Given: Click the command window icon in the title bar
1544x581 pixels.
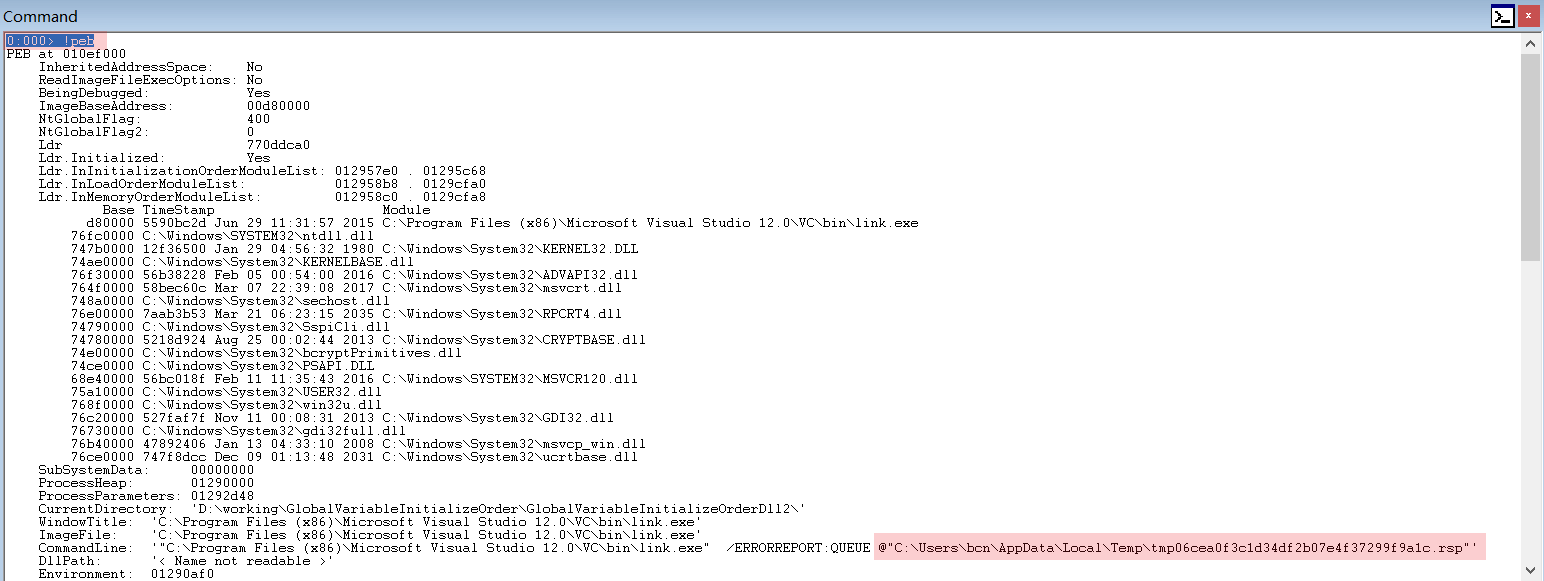Looking at the screenshot, I should tap(1502, 16).
